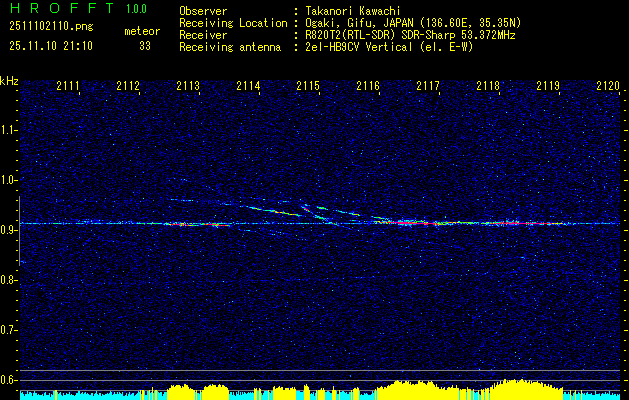
Task: Click the 2116 time axis marker
Action: coord(368,85)
